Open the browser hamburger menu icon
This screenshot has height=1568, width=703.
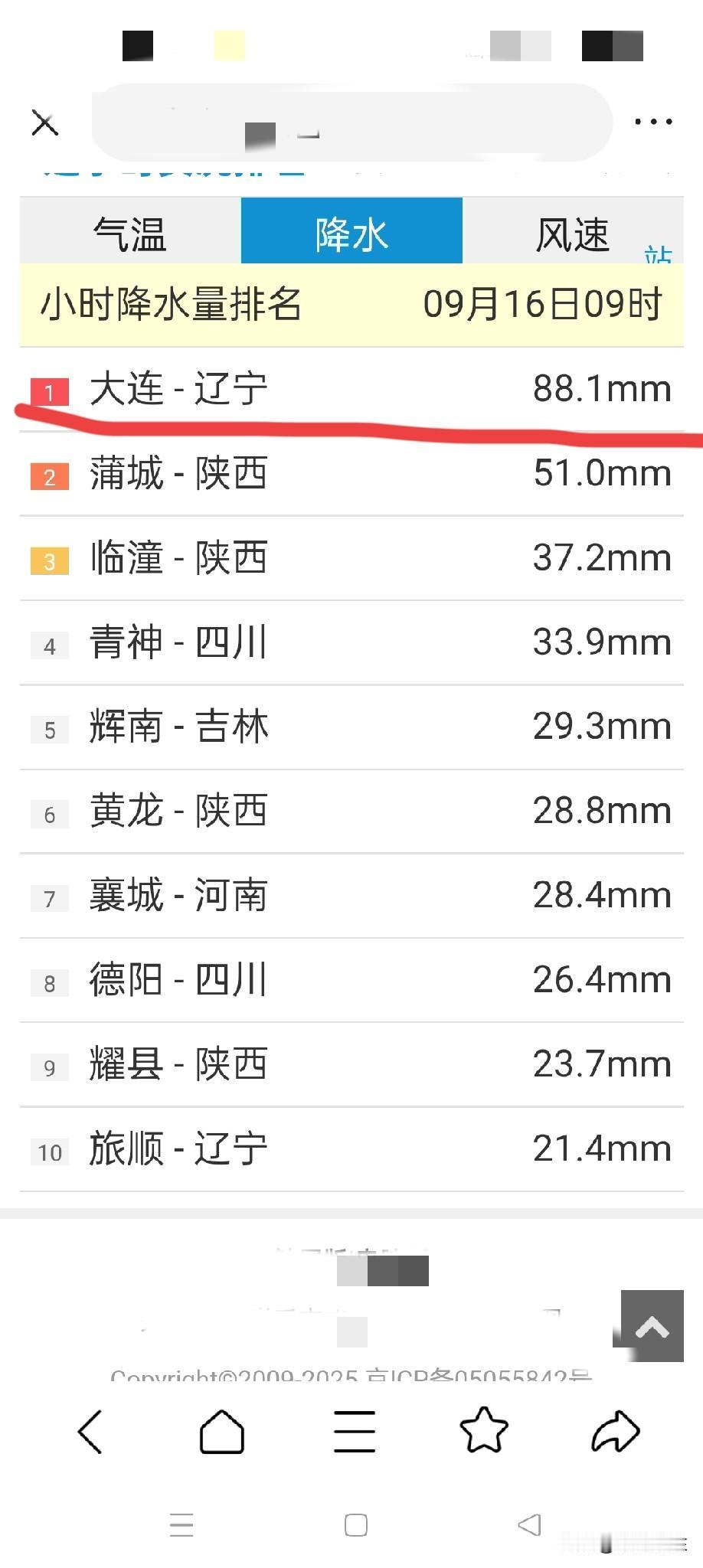click(x=355, y=1431)
